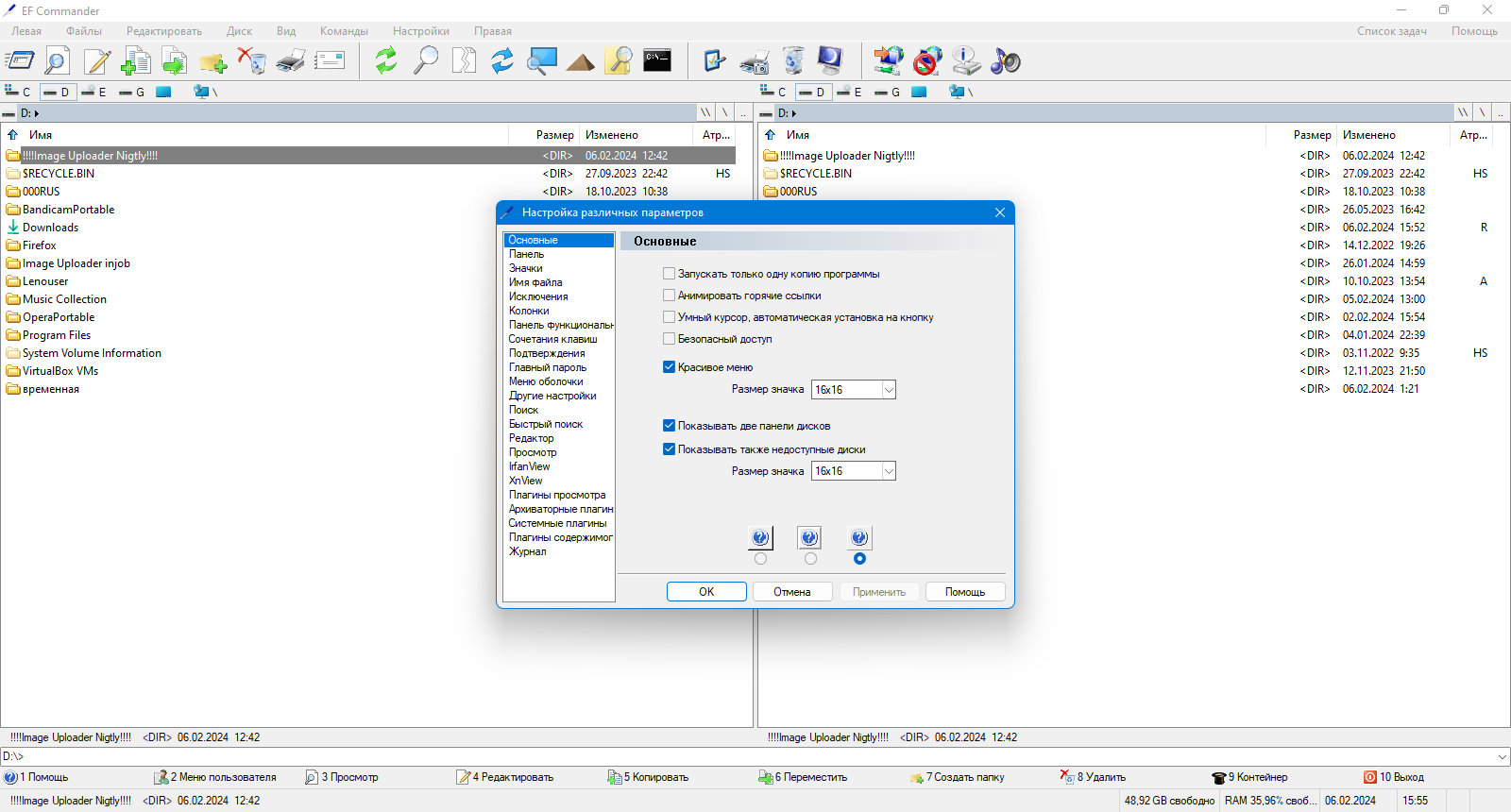The image size is (1511, 812).
Task: Click the checkmark note toolbar icon
Action: (x=715, y=61)
